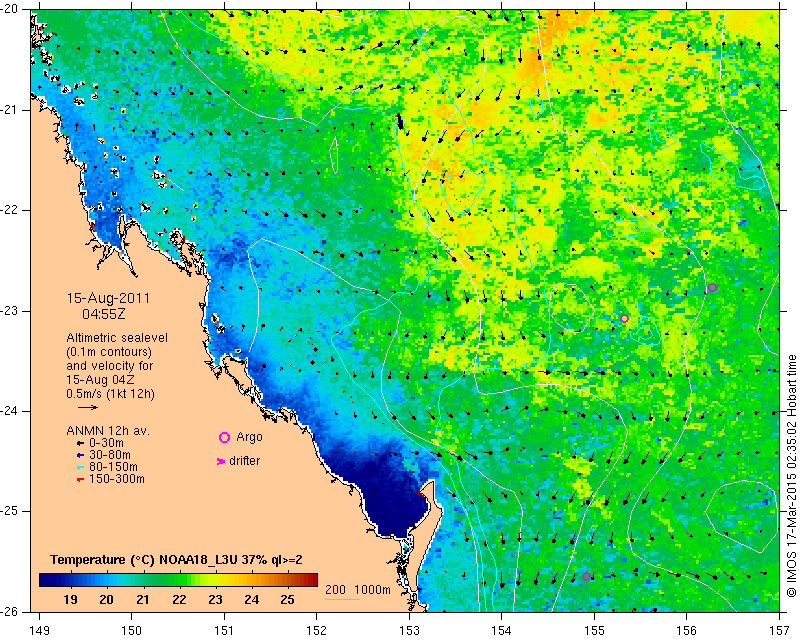
Task: Click the '15-Aug 04Z' legend text
Action: pos(99,380)
